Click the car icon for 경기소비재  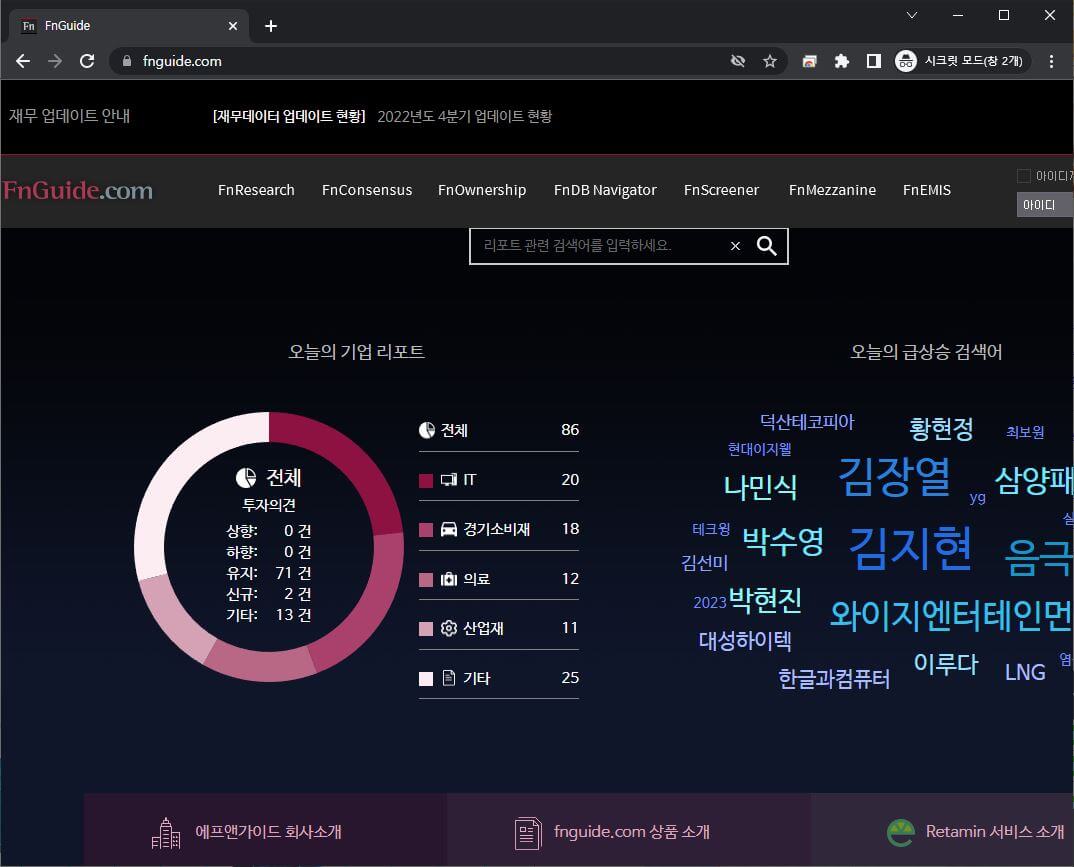(449, 529)
